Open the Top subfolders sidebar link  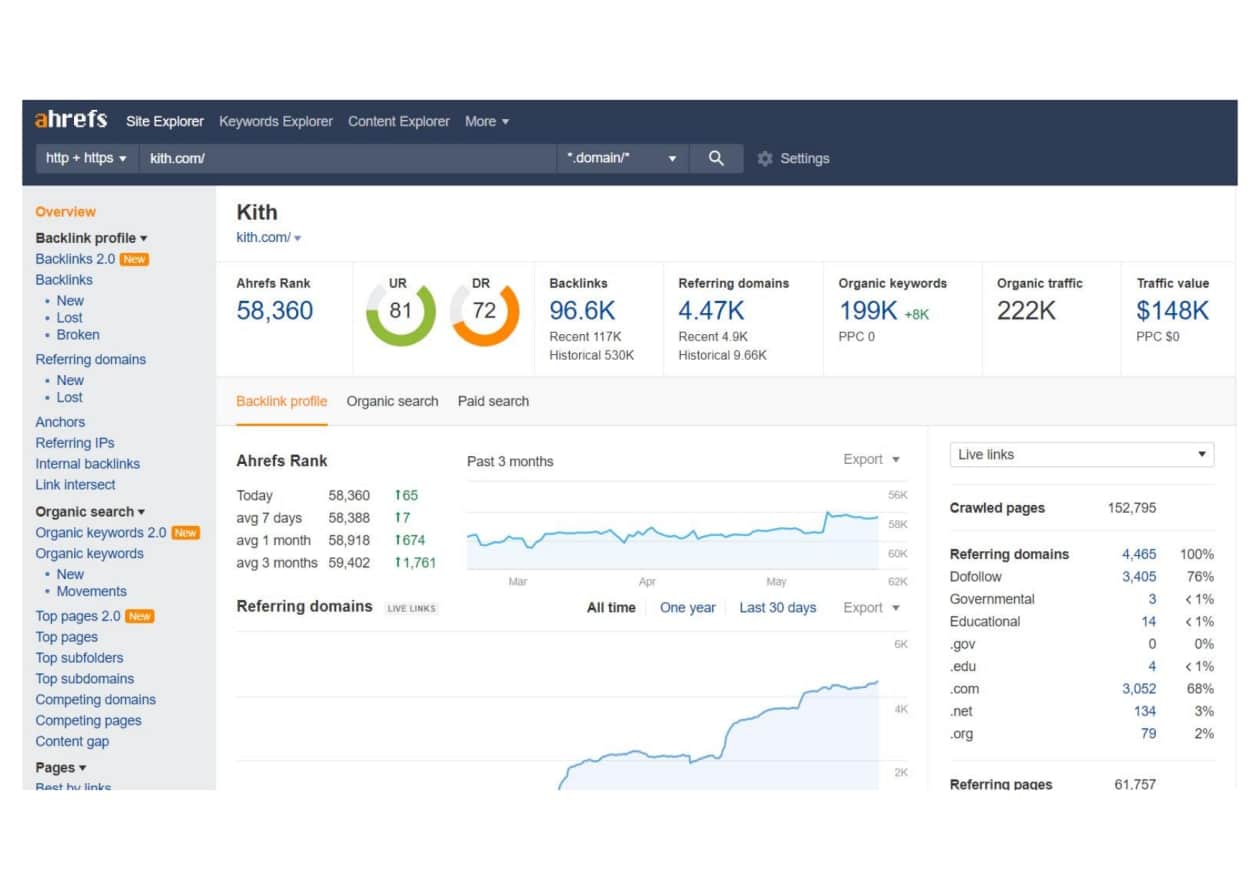click(x=80, y=658)
